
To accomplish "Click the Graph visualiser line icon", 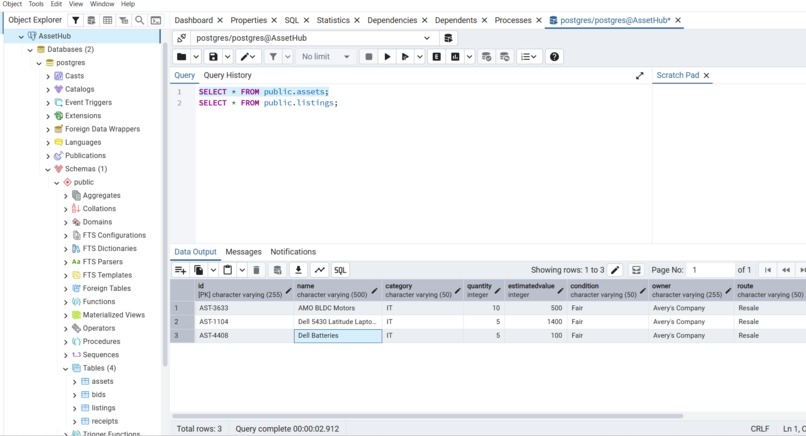I will tap(320, 270).
